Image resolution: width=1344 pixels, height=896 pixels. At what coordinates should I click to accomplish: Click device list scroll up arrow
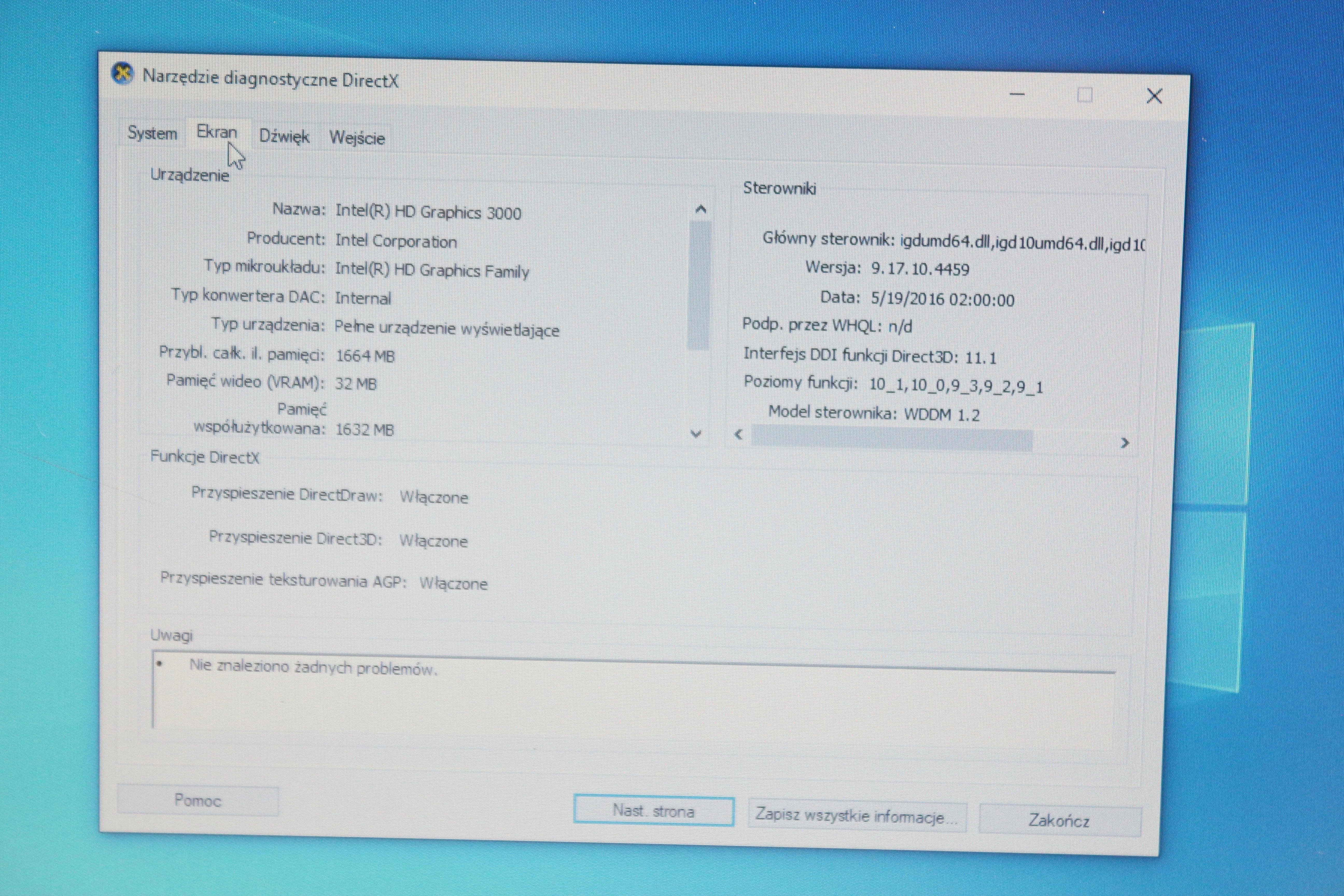[x=701, y=210]
